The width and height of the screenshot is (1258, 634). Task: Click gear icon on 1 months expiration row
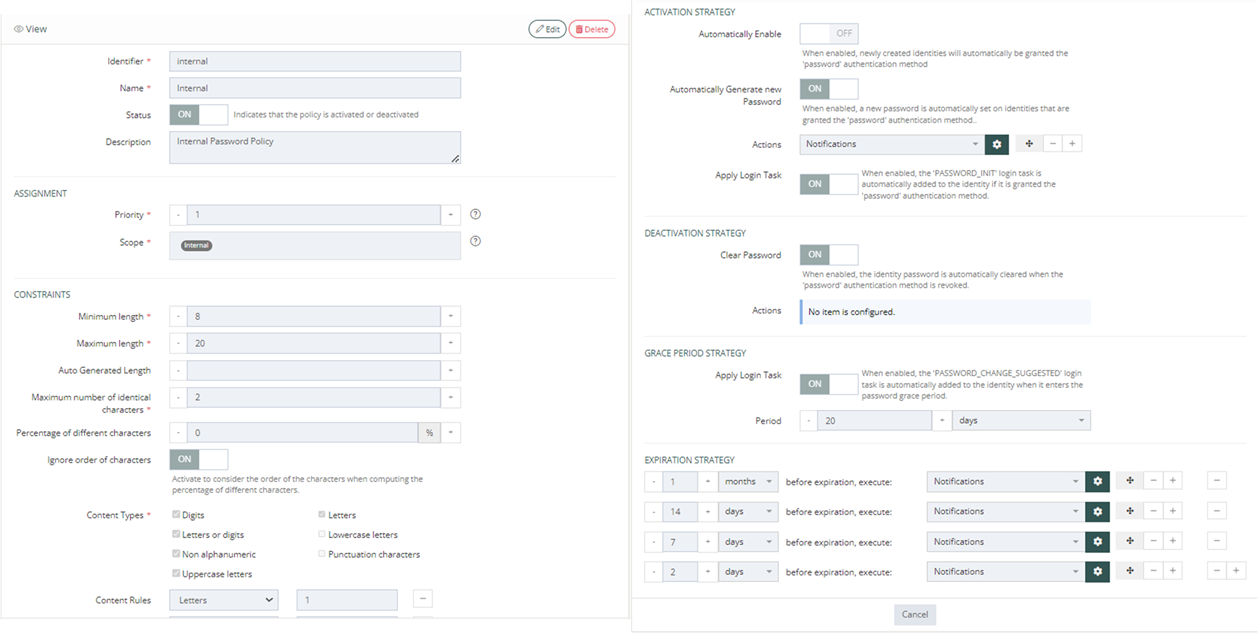click(1097, 482)
